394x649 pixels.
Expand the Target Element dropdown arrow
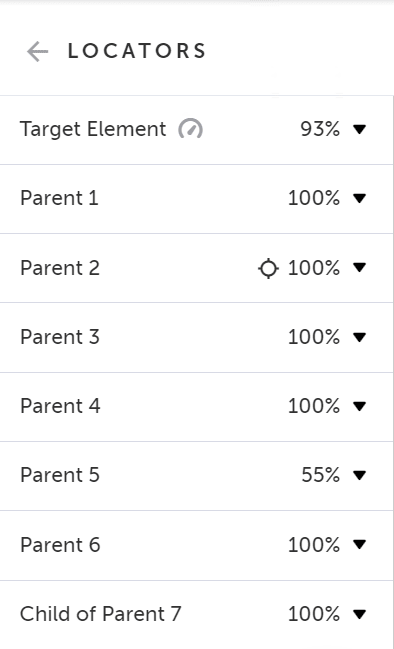tap(360, 130)
